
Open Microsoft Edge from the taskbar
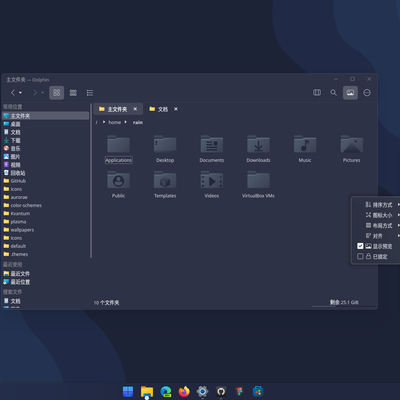point(166,391)
